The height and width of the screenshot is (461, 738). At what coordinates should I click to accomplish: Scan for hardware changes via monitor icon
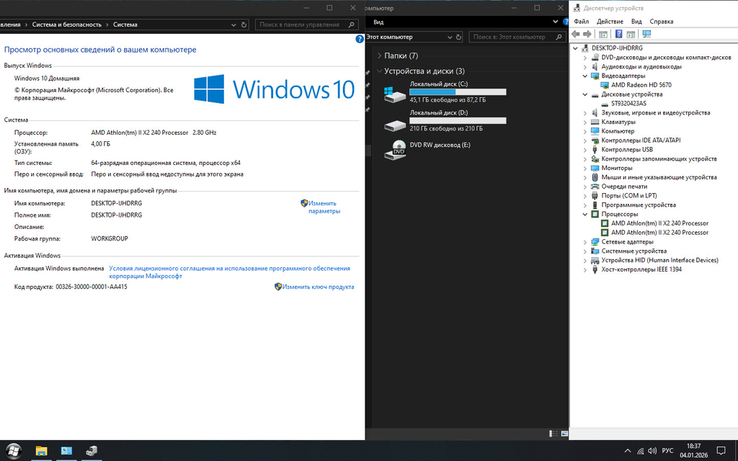click(647, 34)
